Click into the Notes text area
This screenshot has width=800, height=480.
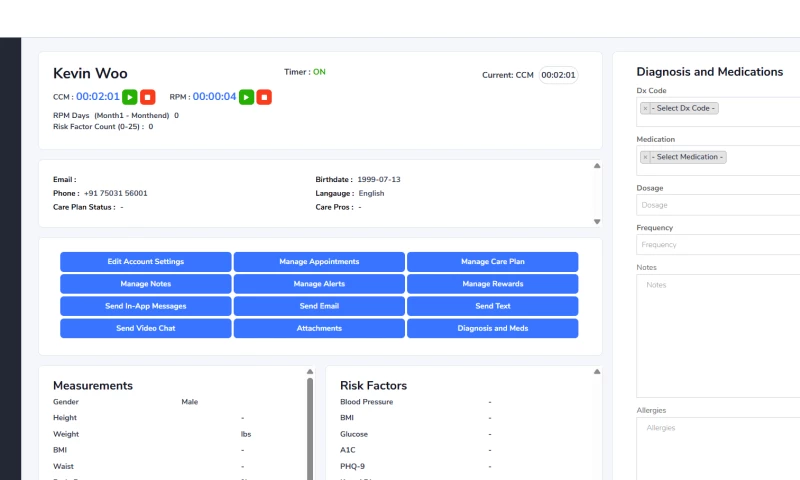718,336
